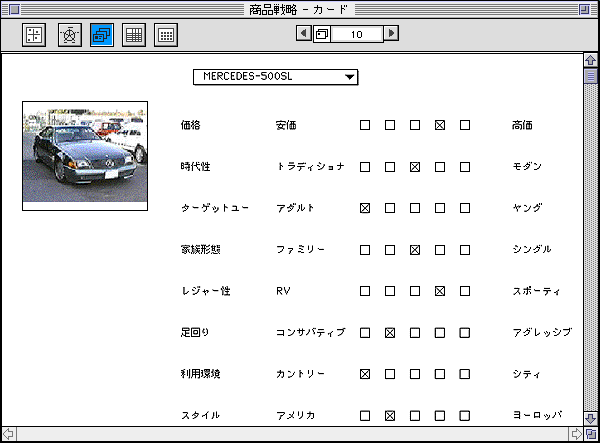Click the カントリー label
The width and height of the screenshot is (600, 443).
tap(300, 374)
